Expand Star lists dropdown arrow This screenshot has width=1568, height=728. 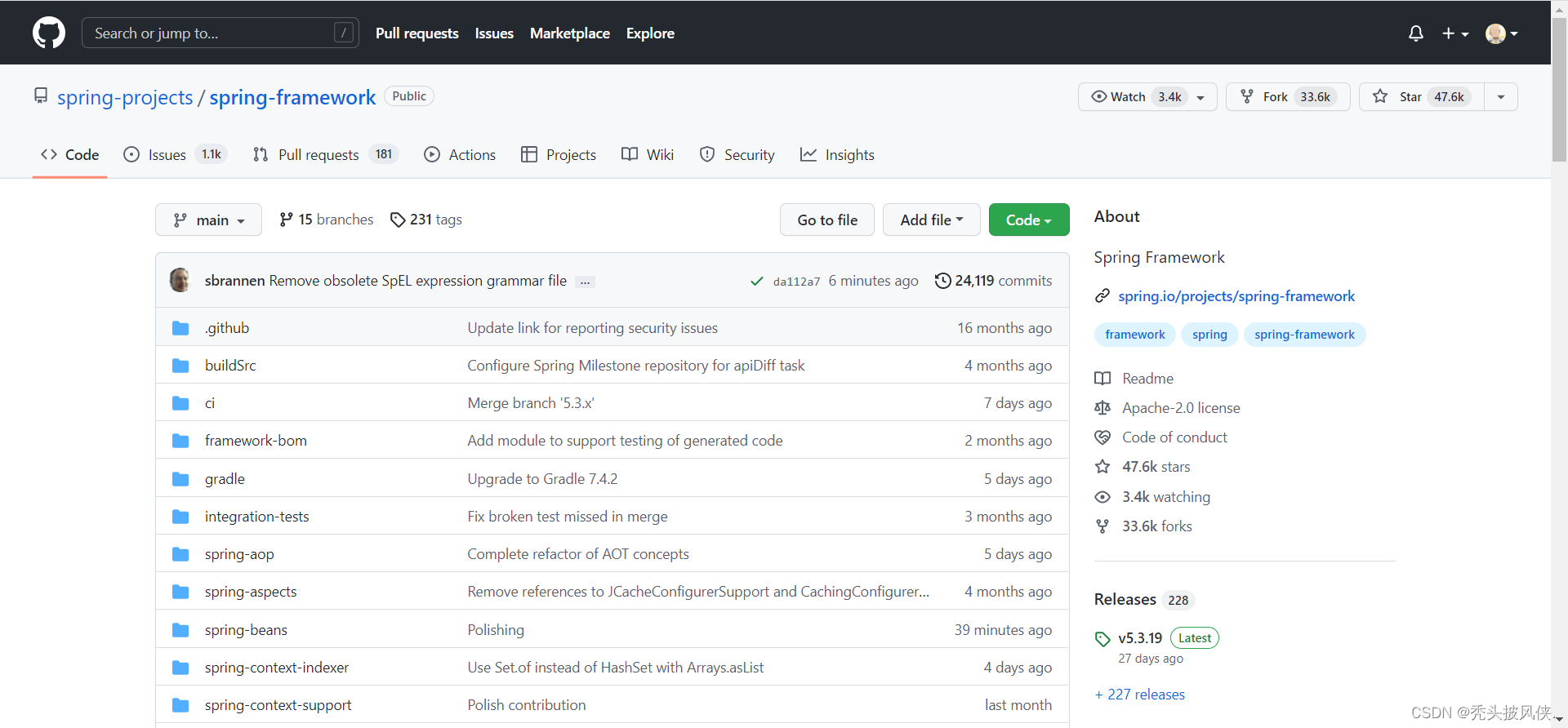pyautogui.click(x=1501, y=96)
